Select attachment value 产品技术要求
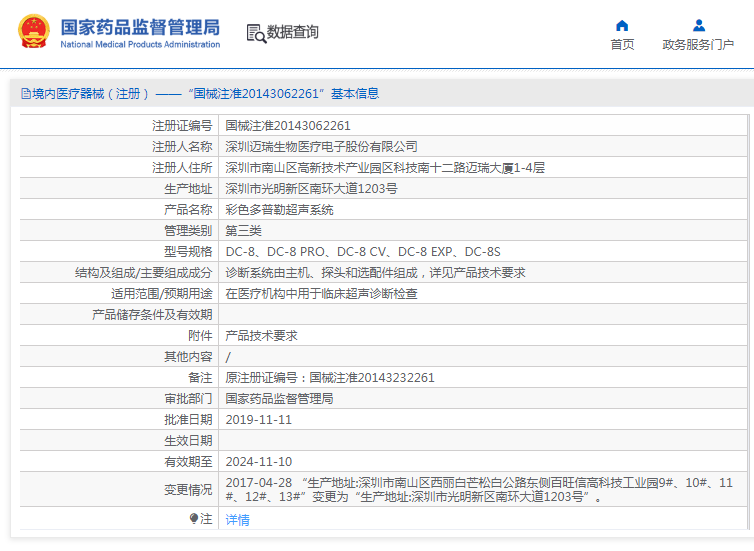 [x=261, y=336]
